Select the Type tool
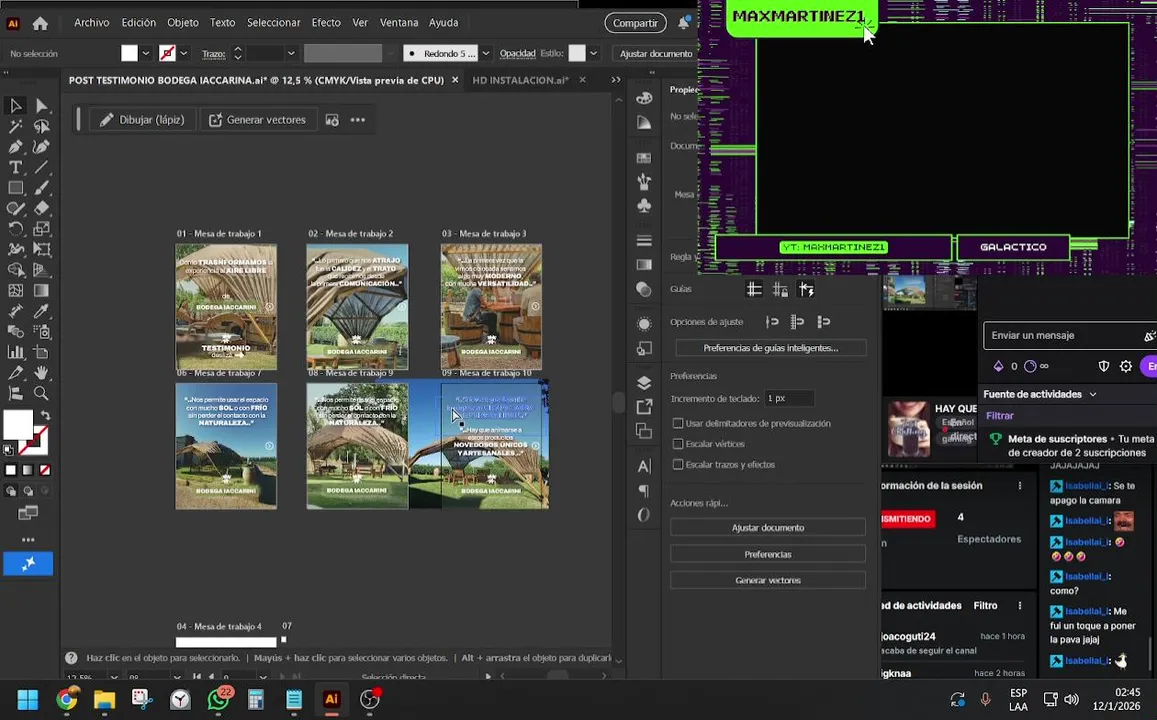Screen dimensions: 1157x720 pyautogui.click(x=15, y=167)
